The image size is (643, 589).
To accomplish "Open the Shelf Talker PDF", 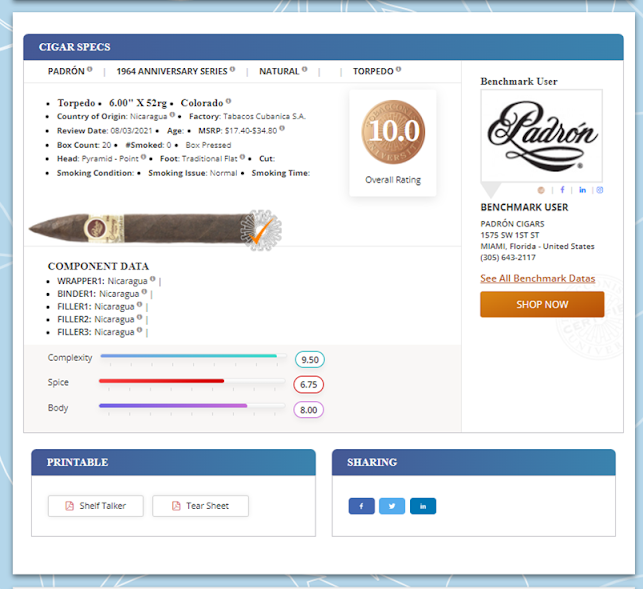I will pyautogui.click(x=96, y=506).
